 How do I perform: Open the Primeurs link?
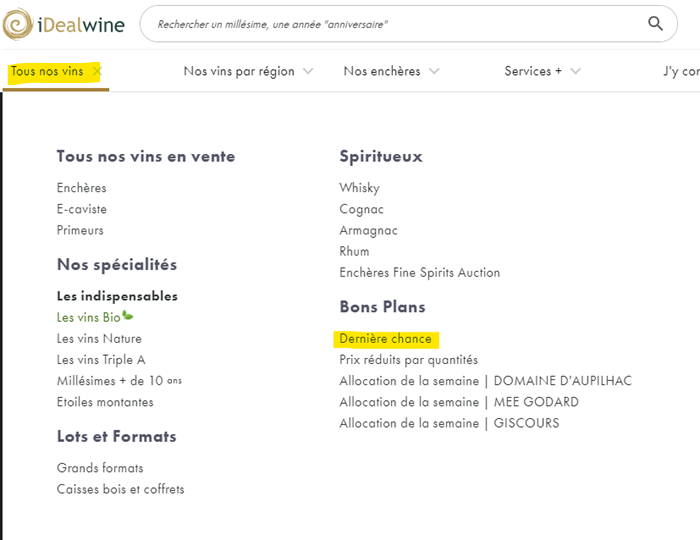(80, 230)
